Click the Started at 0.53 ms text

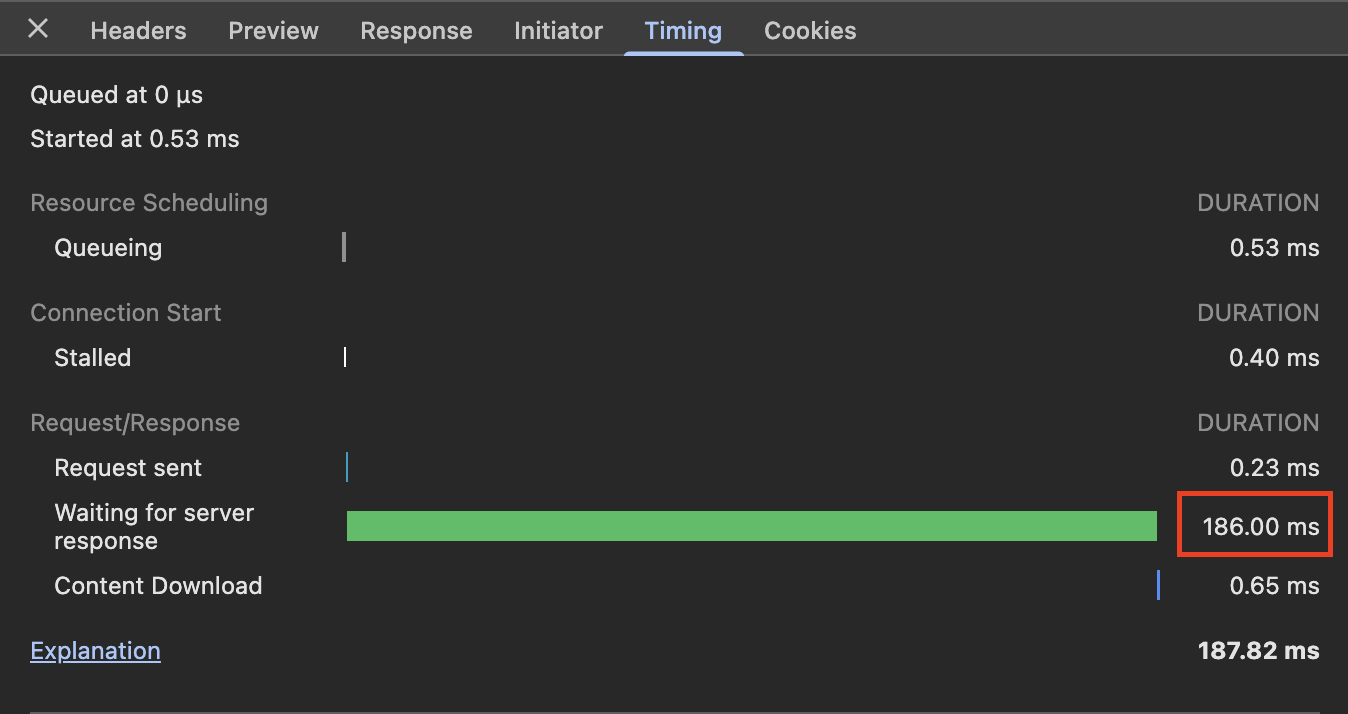(x=134, y=139)
